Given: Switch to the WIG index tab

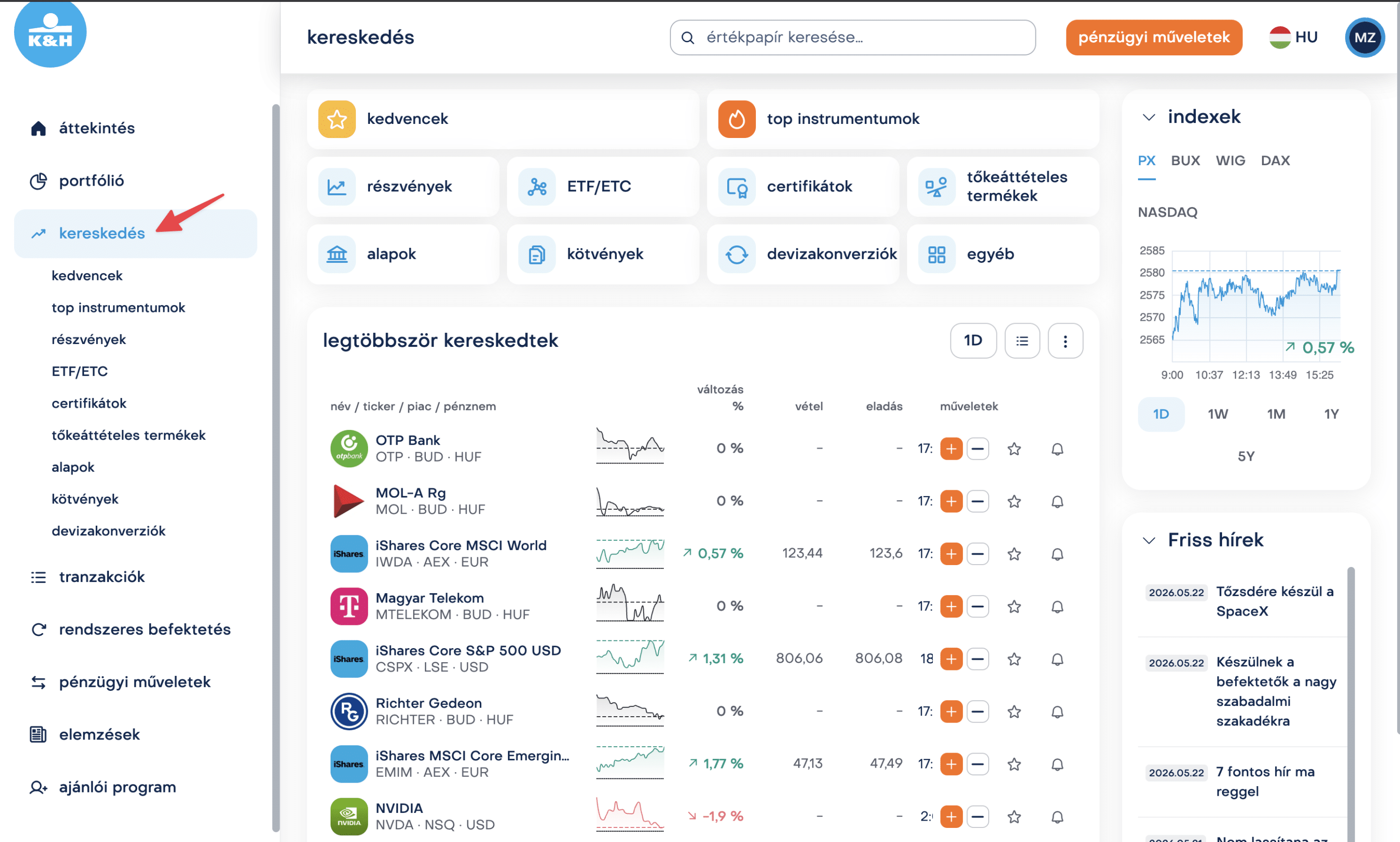Looking at the screenshot, I should 1230,160.
